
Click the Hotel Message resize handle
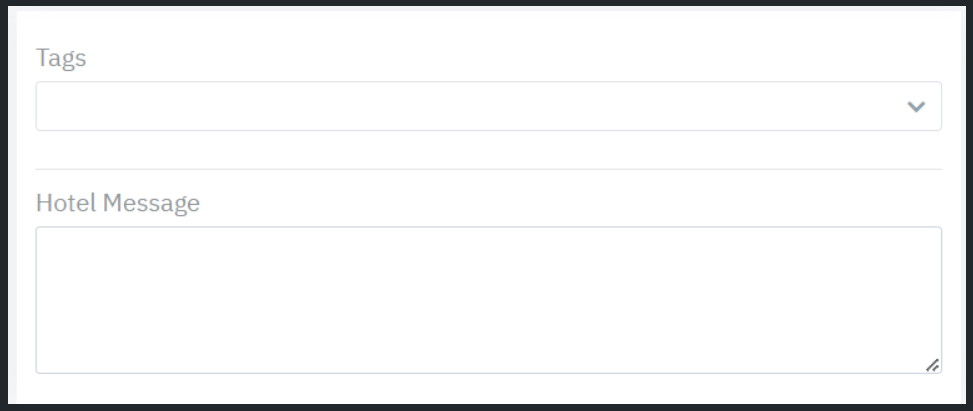(932, 365)
